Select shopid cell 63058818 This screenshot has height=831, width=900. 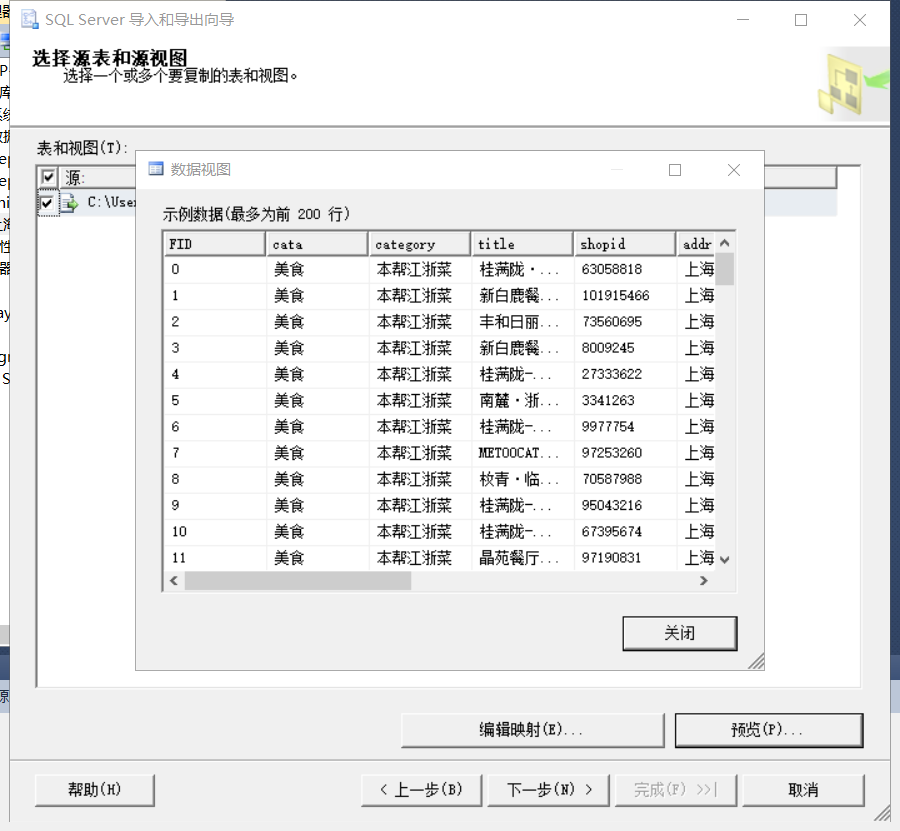[625, 269]
